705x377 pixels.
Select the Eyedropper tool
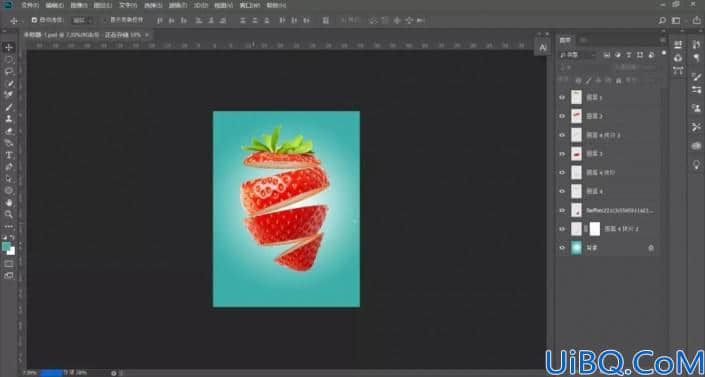point(9,83)
